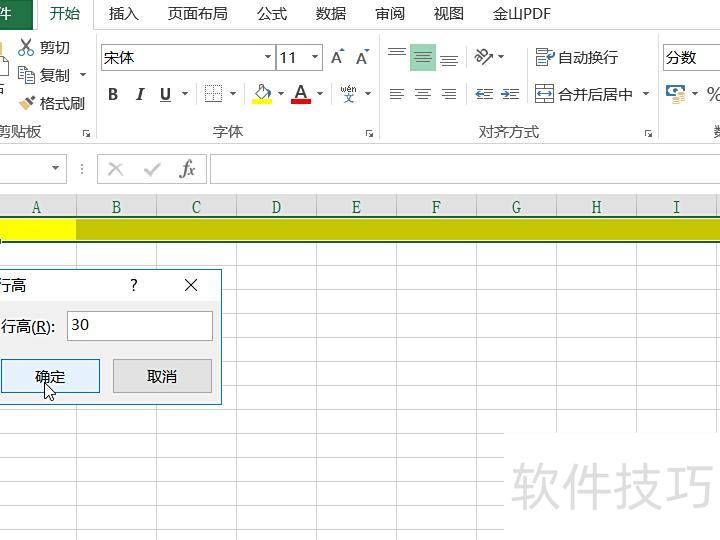Decrease indent icon
The image size is (720, 540).
484,94
